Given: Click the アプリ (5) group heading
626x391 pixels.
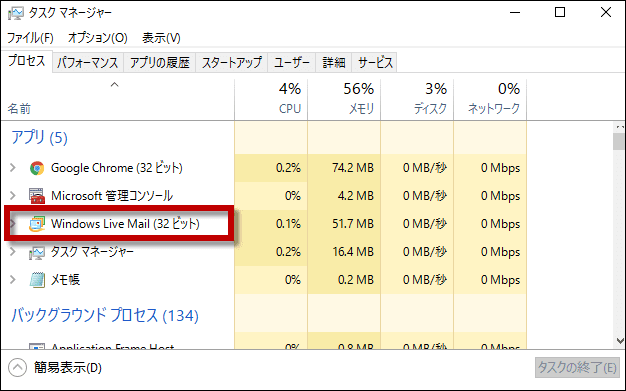Looking at the screenshot, I should click(x=39, y=138).
